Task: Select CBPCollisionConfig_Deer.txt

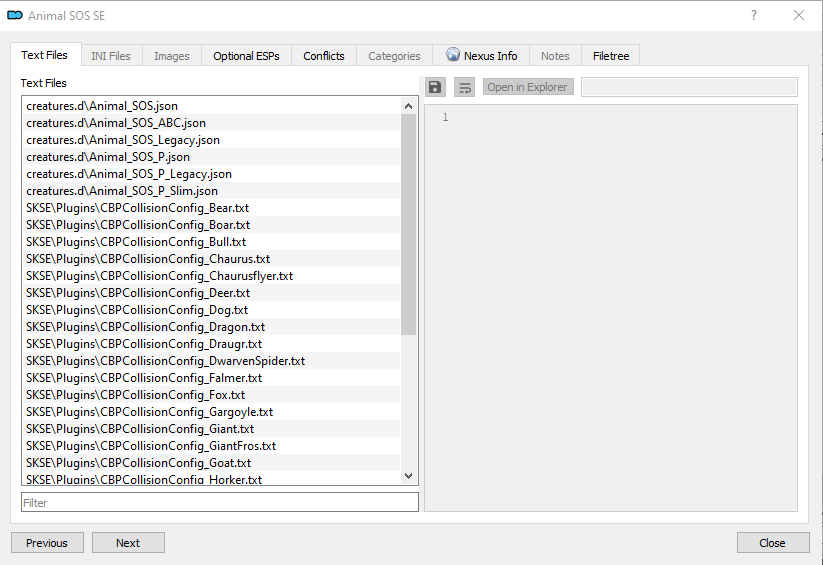Action: click(212, 292)
